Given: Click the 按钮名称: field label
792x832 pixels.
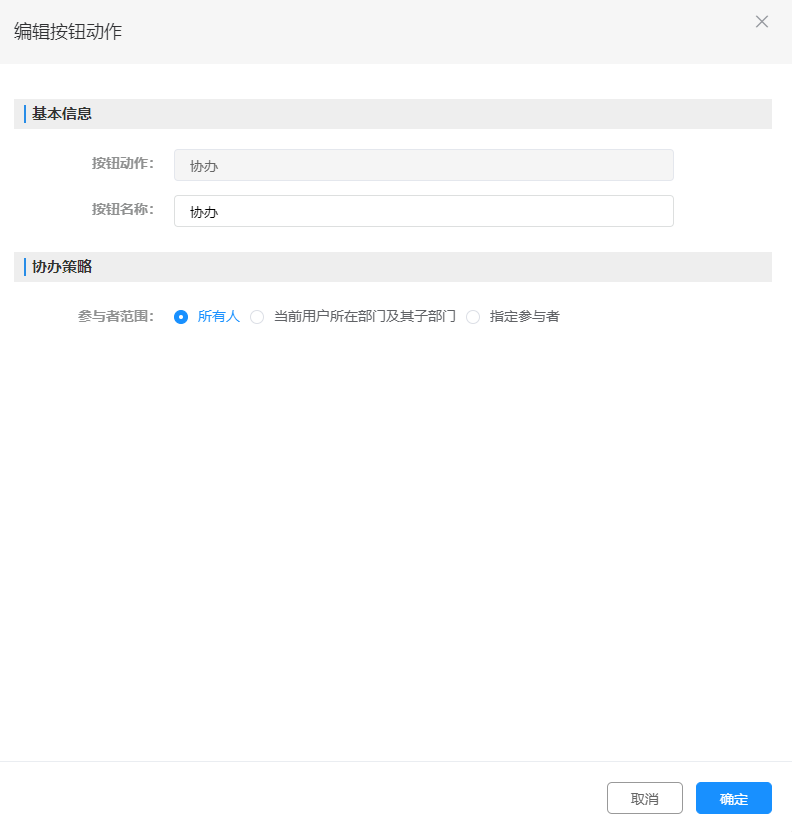Looking at the screenshot, I should click(x=123, y=209).
